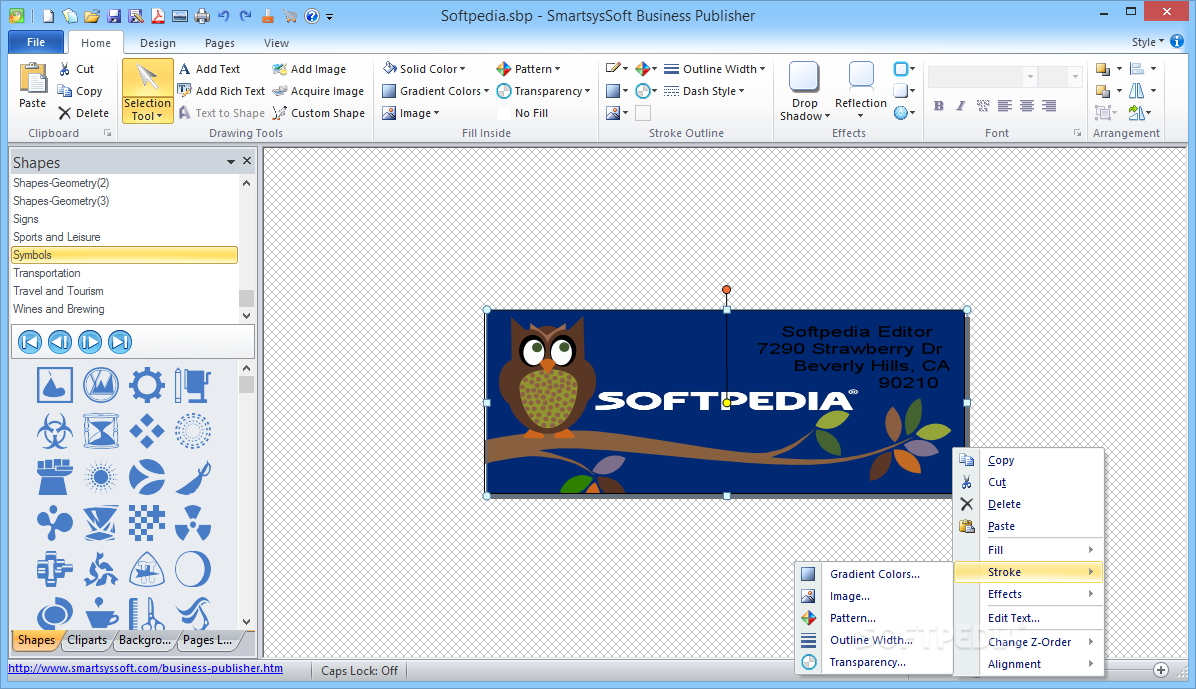
Task: Click Add Text in Drawing Tools
Action: click(x=210, y=69)
